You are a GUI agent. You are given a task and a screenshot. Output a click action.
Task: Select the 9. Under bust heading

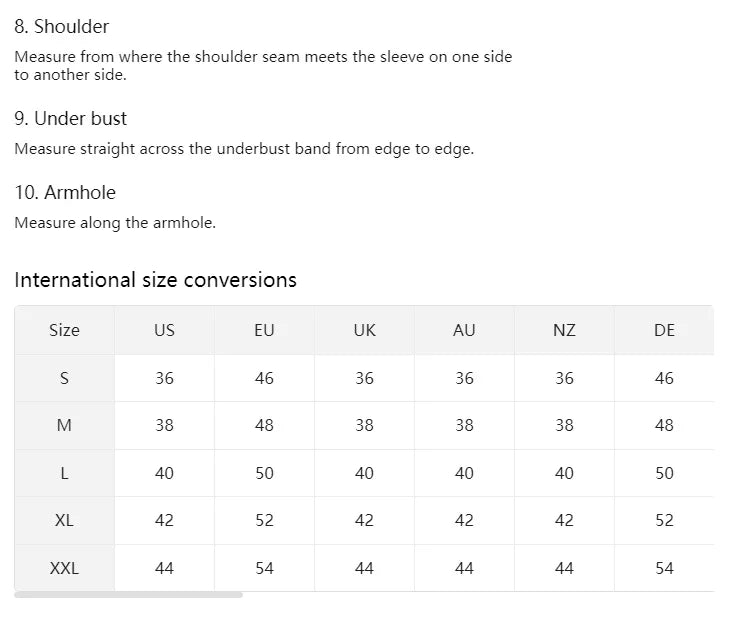71,119
